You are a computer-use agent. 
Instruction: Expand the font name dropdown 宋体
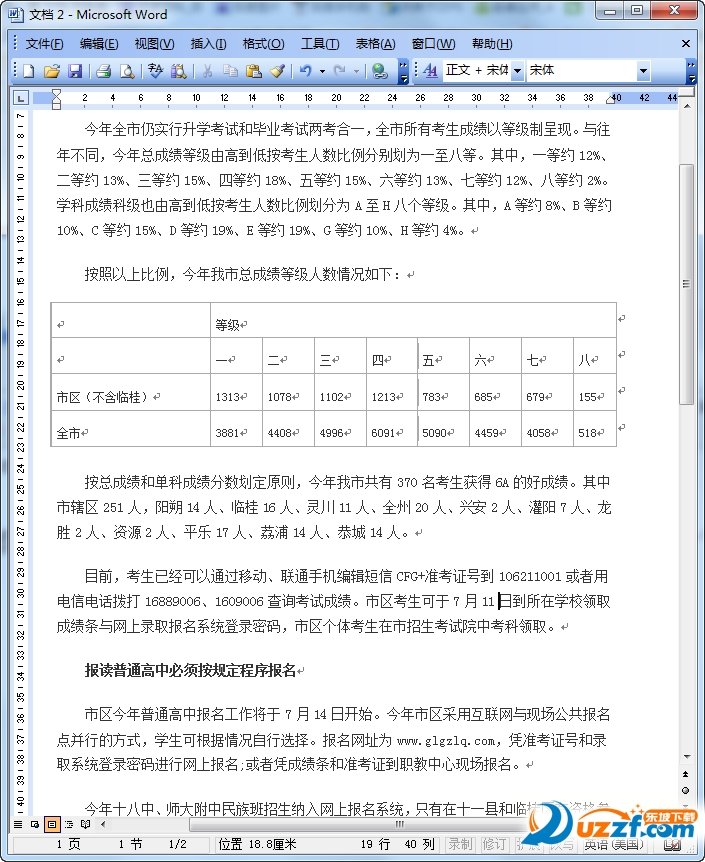coord(643,71)
